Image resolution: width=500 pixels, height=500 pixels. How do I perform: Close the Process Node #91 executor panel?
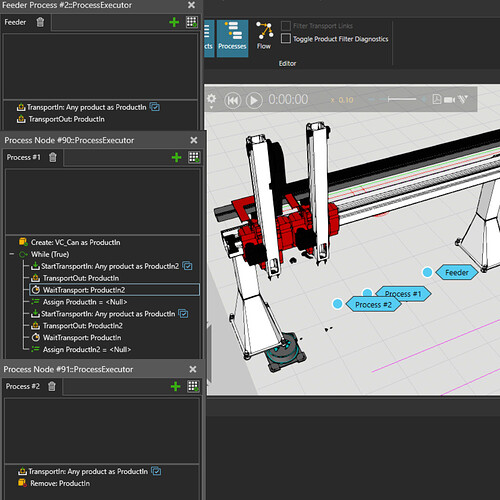[x=193, y=369]
